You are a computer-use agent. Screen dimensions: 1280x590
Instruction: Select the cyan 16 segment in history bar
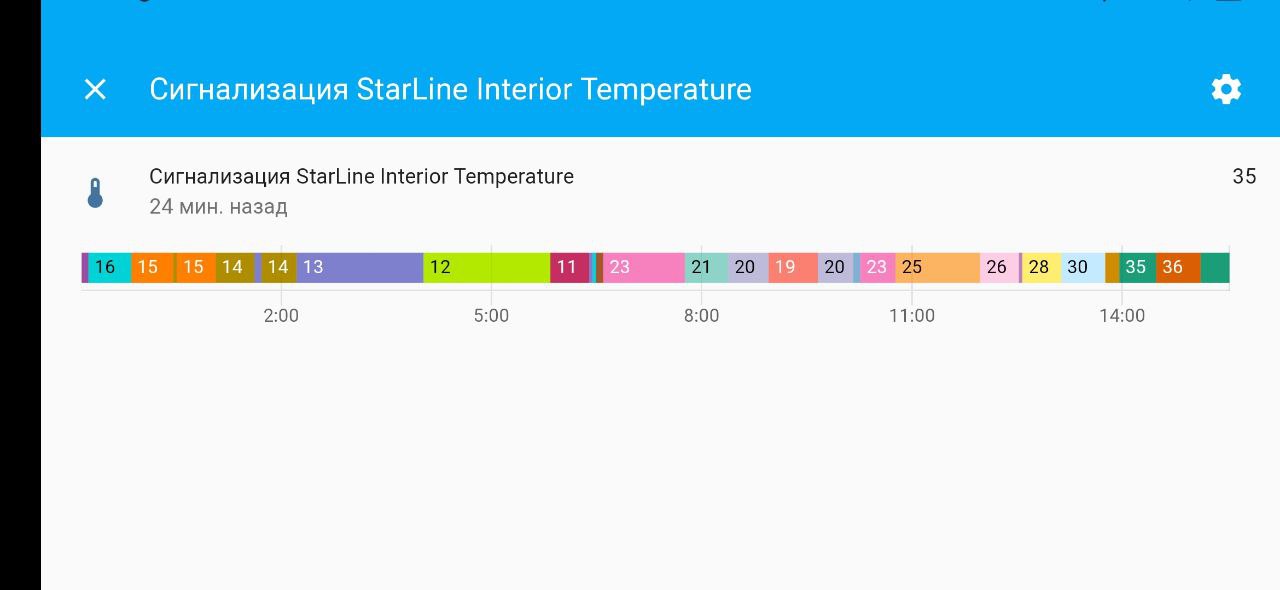108,267
